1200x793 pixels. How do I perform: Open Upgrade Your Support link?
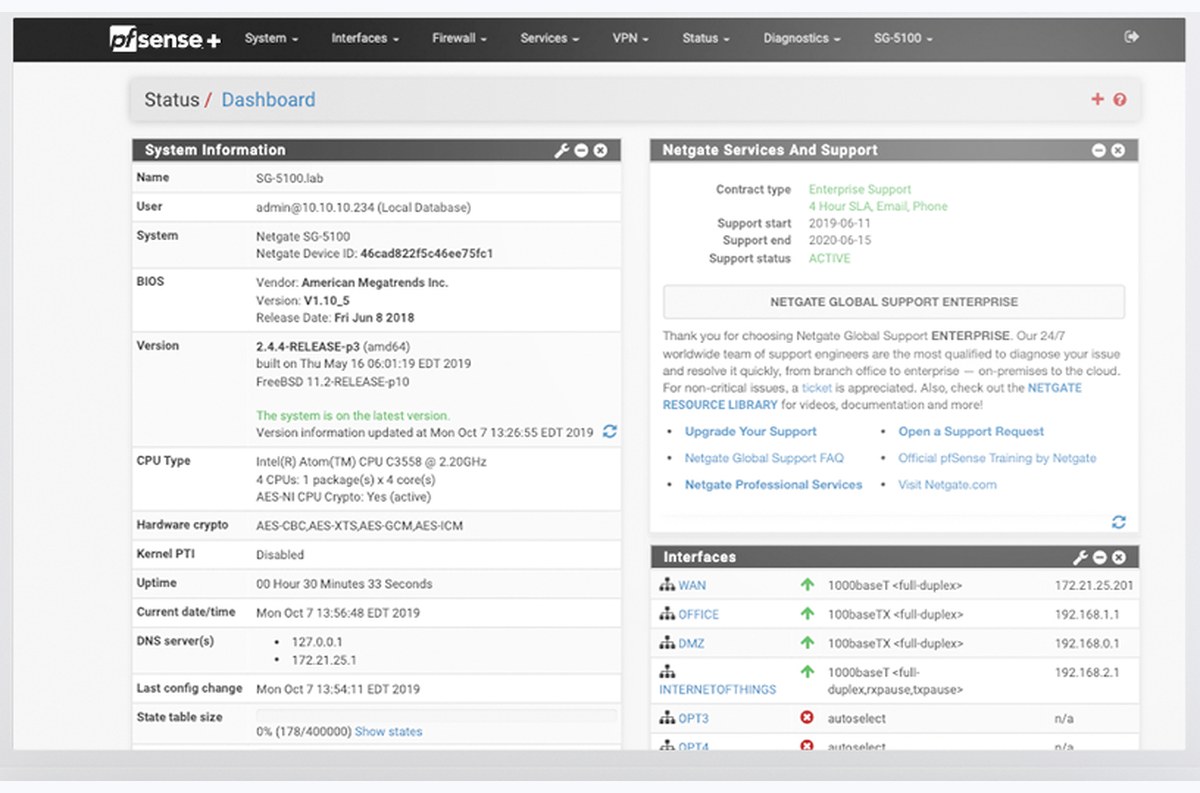coord(750,432)
